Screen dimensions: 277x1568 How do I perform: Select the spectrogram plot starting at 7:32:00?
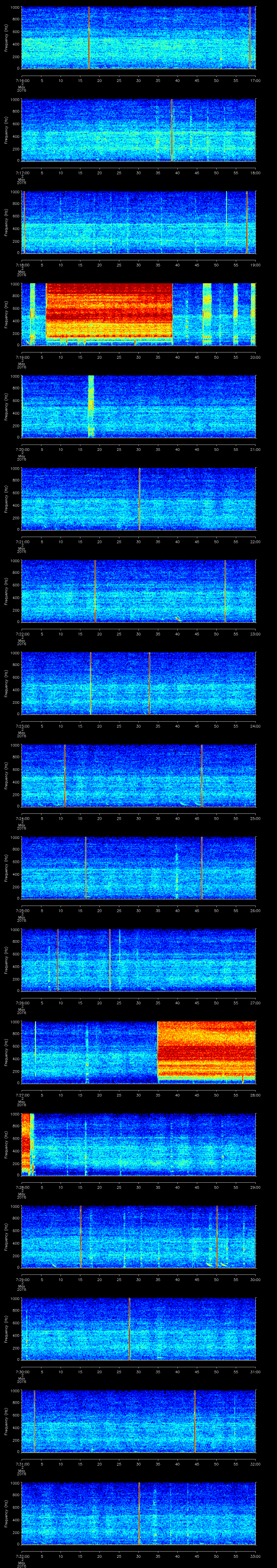tap(139, 1513)
